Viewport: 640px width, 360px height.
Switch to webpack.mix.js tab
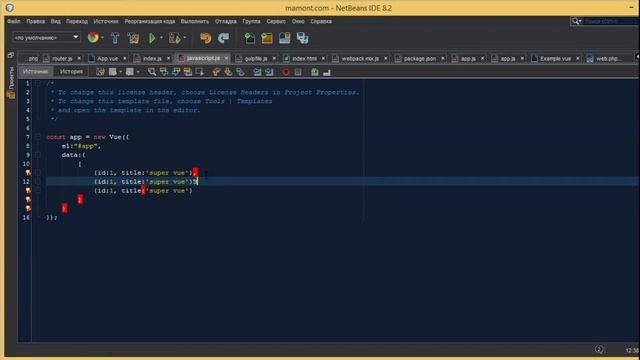click(360, 59)
